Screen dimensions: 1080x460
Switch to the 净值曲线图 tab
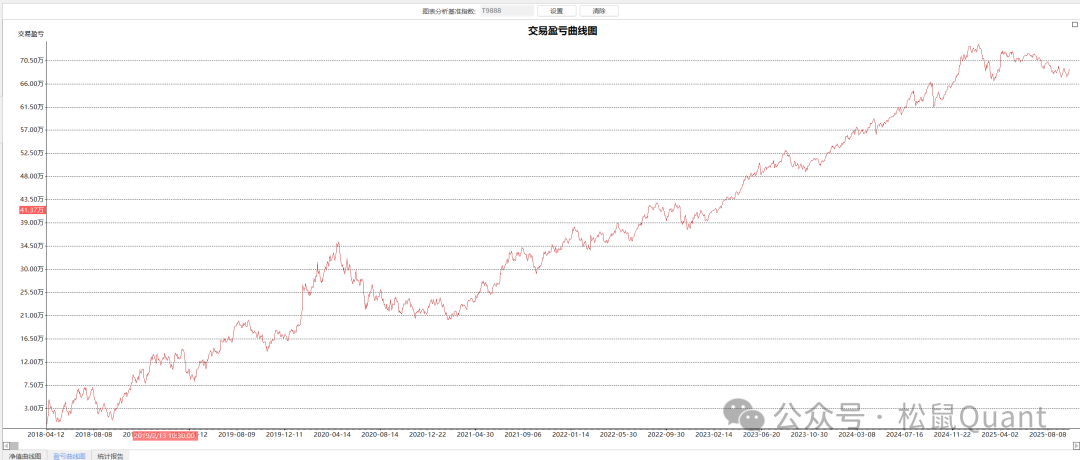(25, 455)
